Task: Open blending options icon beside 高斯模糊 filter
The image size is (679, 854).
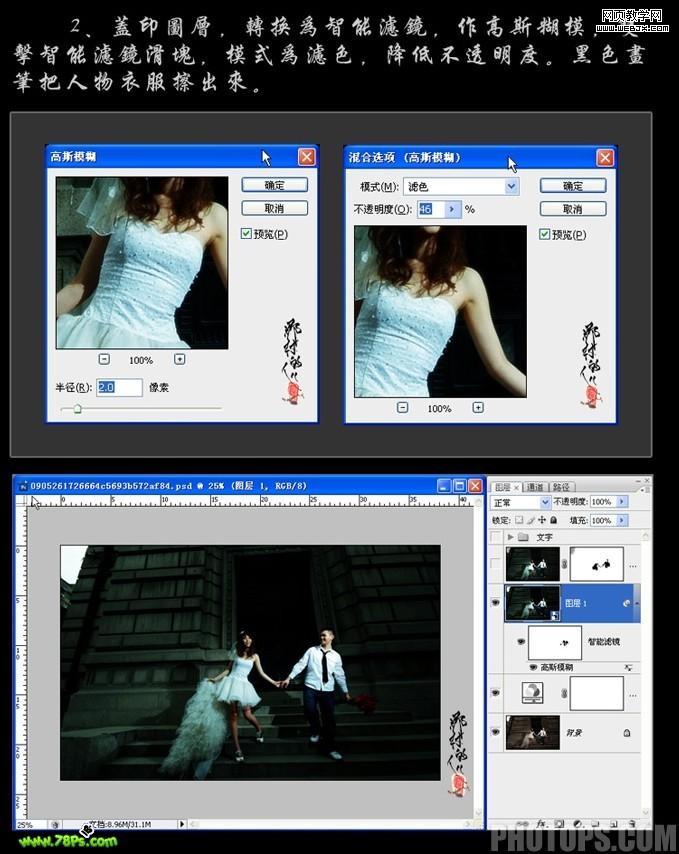Action: 628,667
